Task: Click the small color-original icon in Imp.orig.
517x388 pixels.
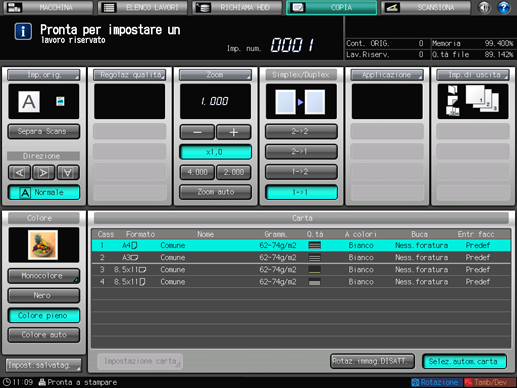Action: point(60,101)
